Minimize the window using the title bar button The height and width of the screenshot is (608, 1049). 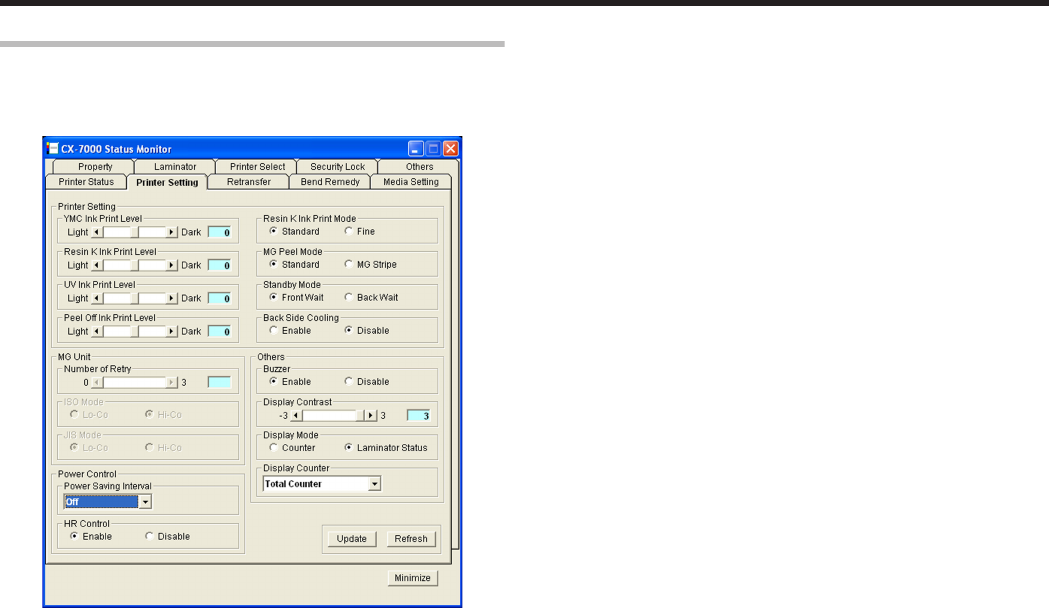pos(415,148)
